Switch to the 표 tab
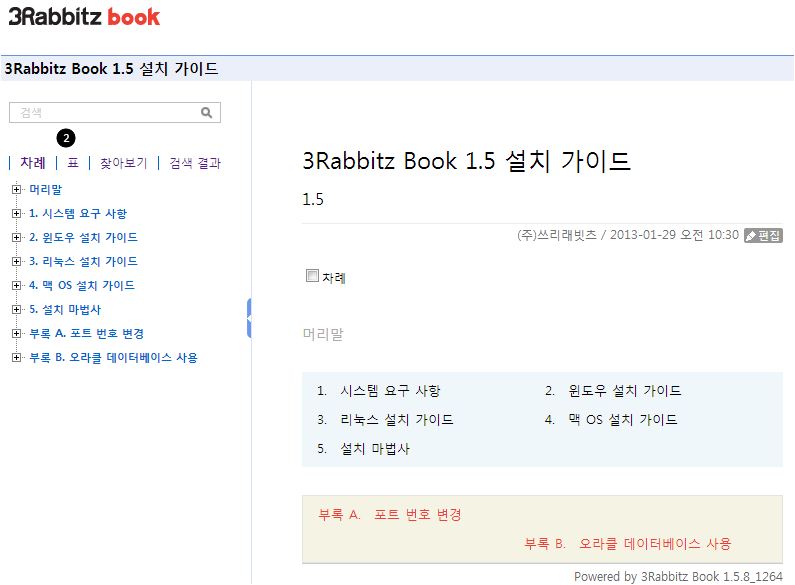The height and width of the screenshot is (585, 795). pyautogui.click(x=73, y=163)
